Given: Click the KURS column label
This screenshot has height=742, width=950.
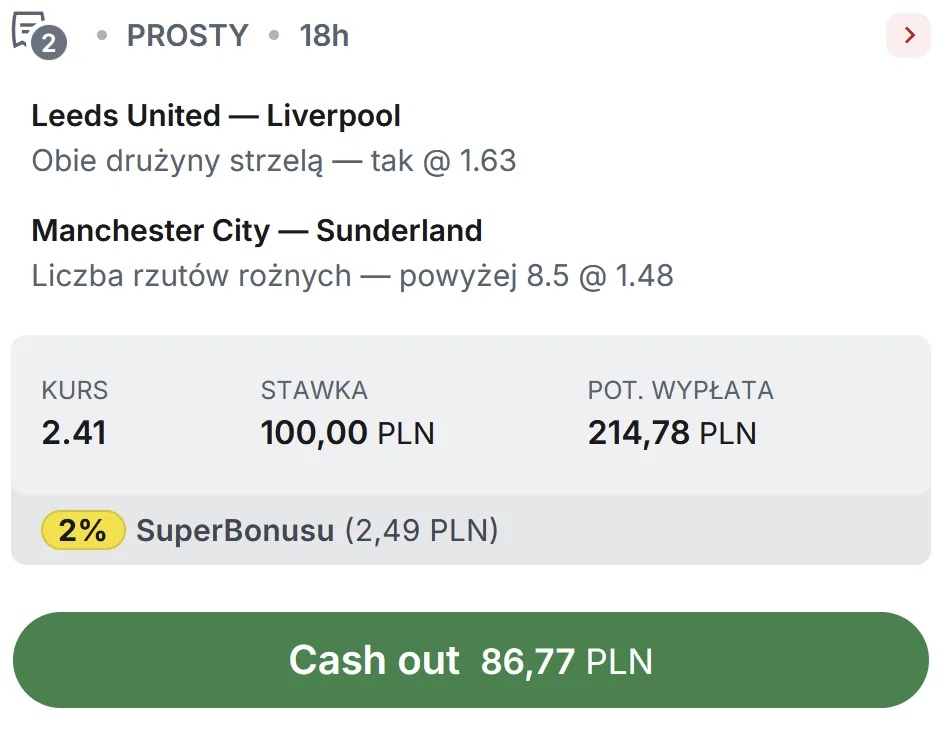Looking at the screenshot, I should 75,390.
